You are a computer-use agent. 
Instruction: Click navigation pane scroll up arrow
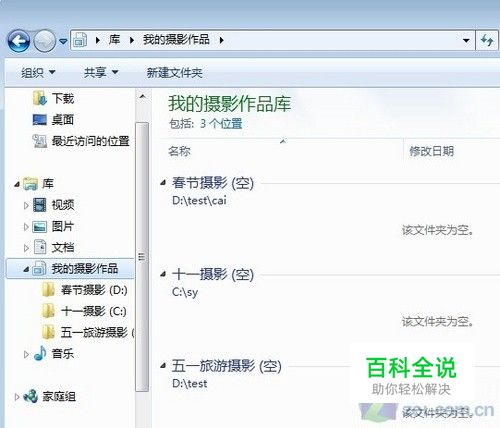[142, 97]
